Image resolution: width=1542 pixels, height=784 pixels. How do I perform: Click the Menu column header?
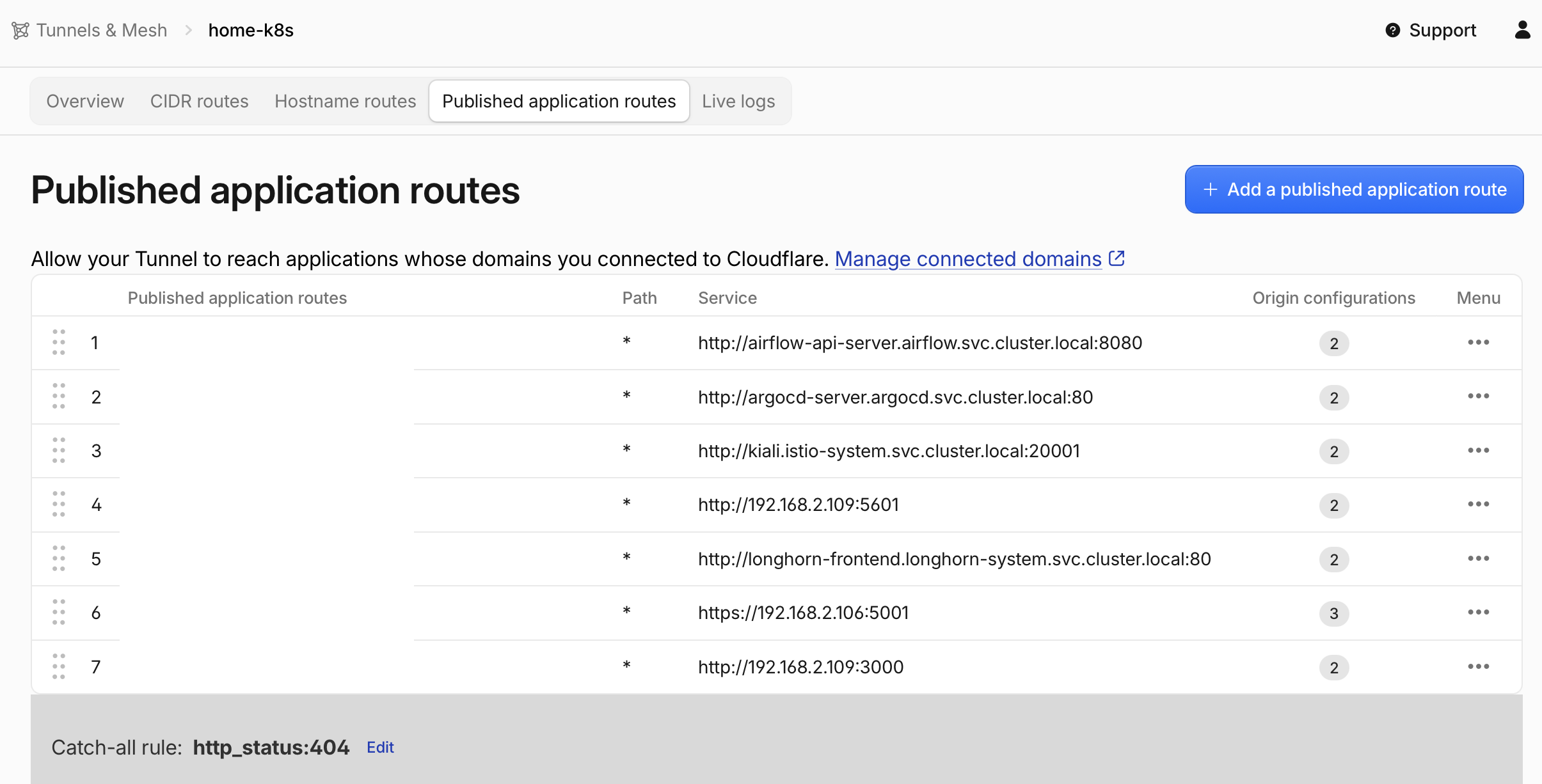[1479, 298]
